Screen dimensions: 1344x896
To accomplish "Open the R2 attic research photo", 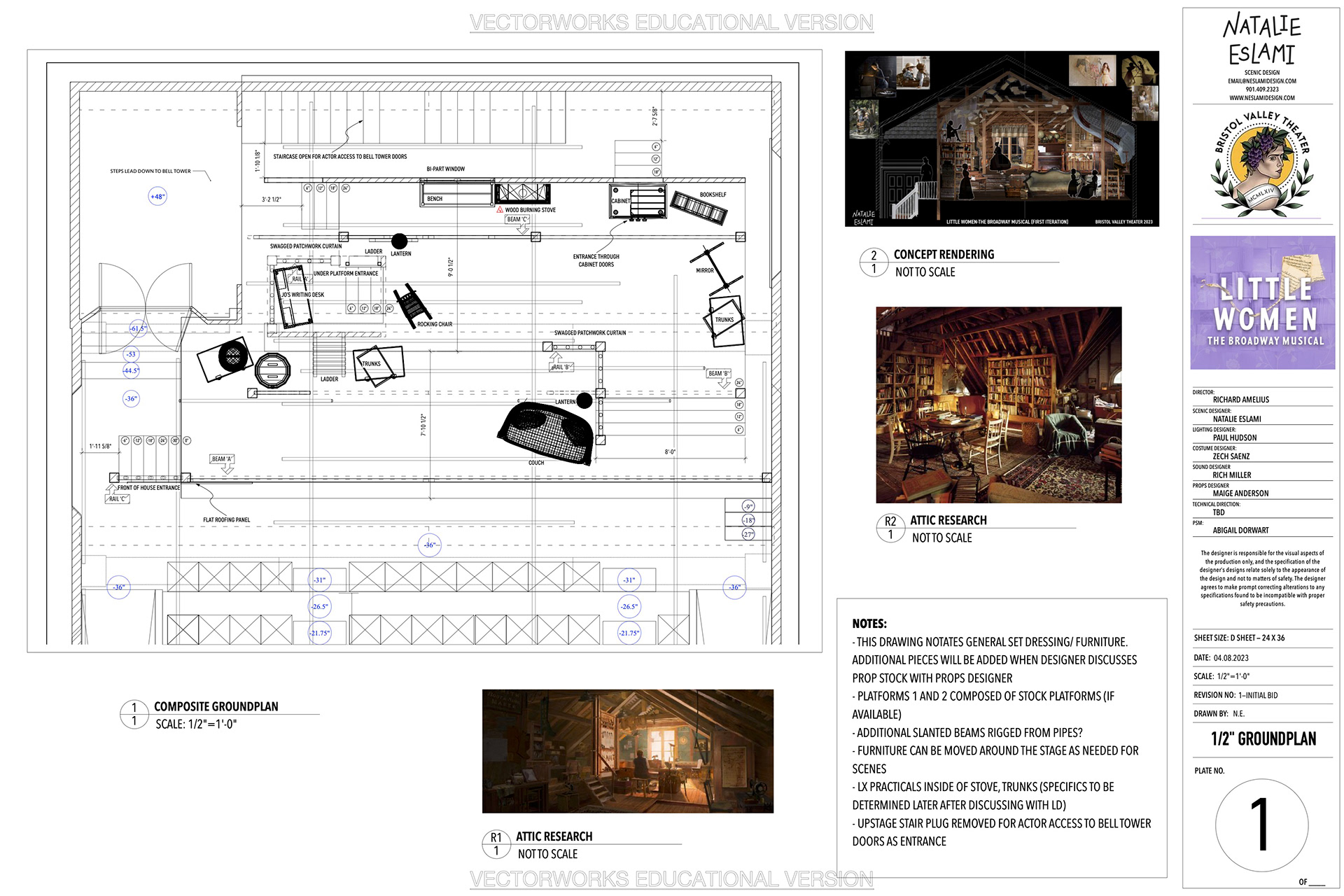I will (x=998, y=405).
